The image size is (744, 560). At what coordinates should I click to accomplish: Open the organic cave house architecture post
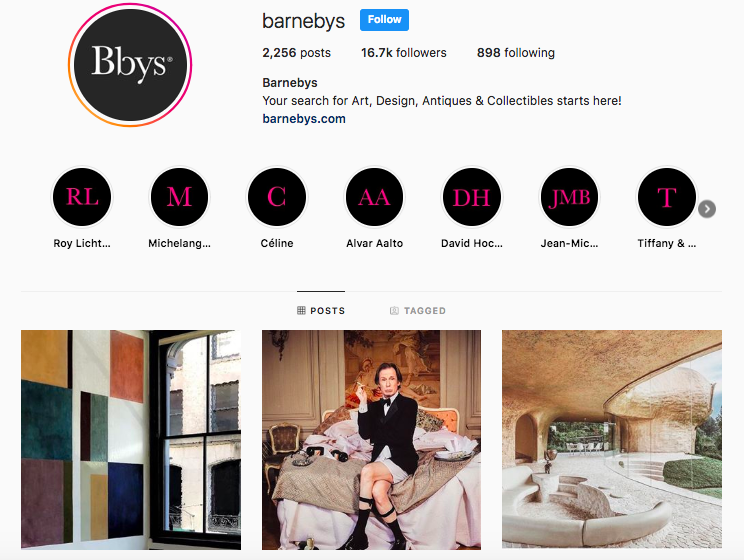(612, 440)
